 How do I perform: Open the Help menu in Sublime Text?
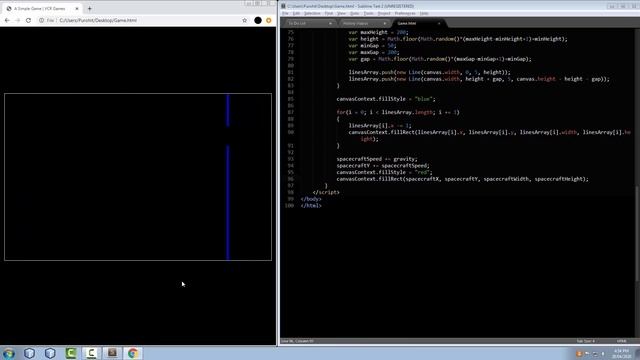(424, 13)
